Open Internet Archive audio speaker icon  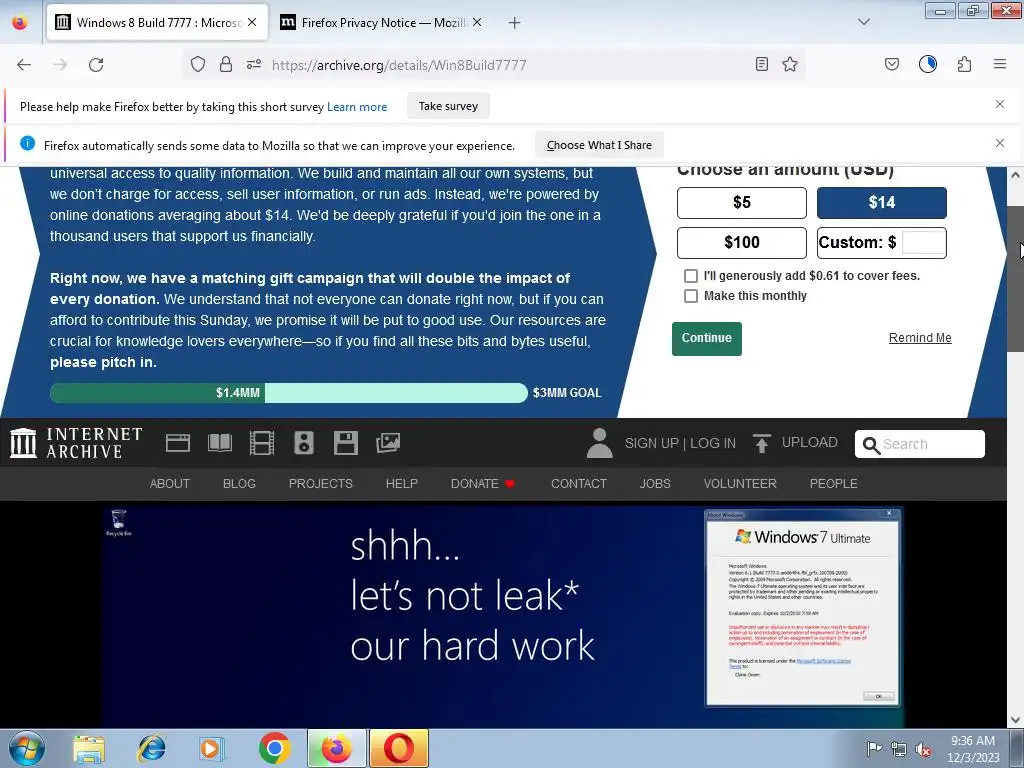coord(304,443)
